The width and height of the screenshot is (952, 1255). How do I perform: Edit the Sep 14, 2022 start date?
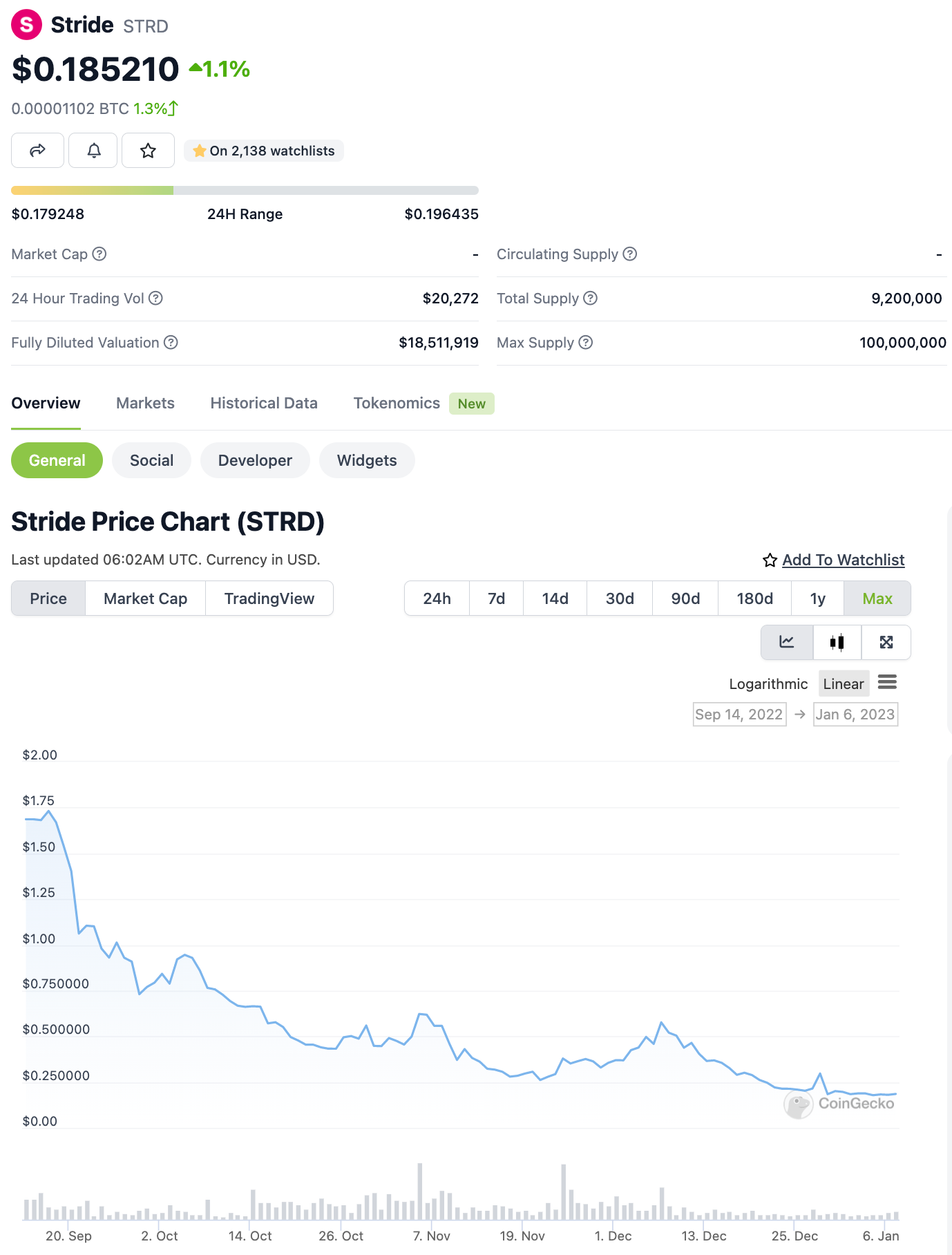(739, 714)
